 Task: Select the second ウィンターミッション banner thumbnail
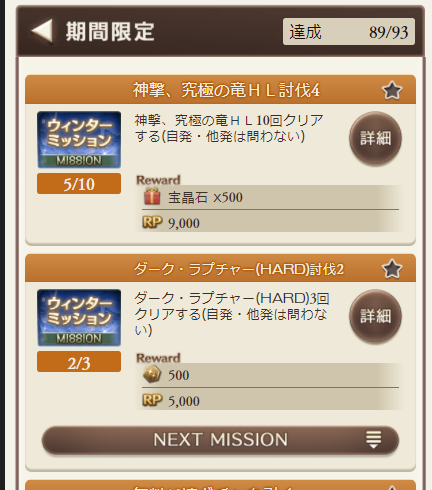click(79, 318)
